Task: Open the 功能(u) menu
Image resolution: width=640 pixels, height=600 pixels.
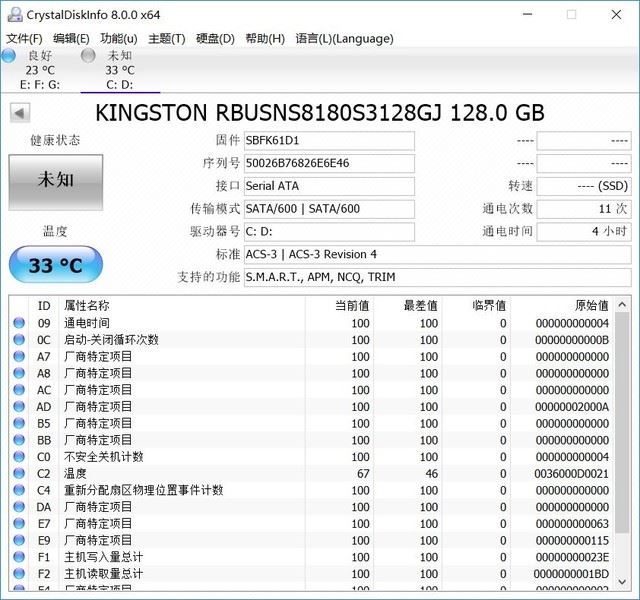Action: tap(118, 39)
